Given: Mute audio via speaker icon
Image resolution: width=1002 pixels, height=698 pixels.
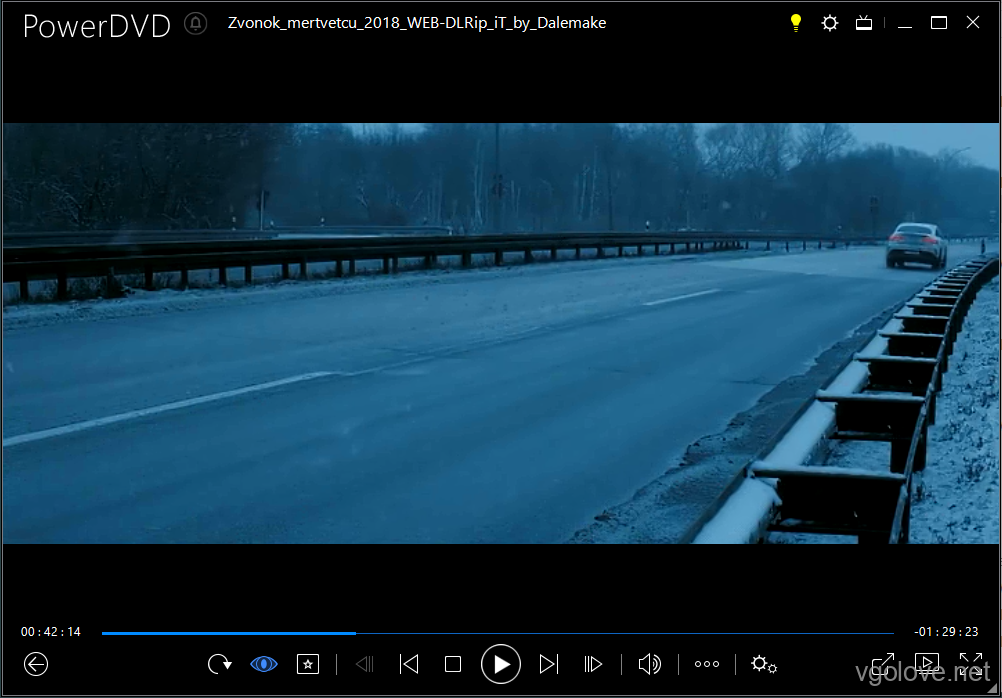Looking at the screenshot, I should pos(649,664).
